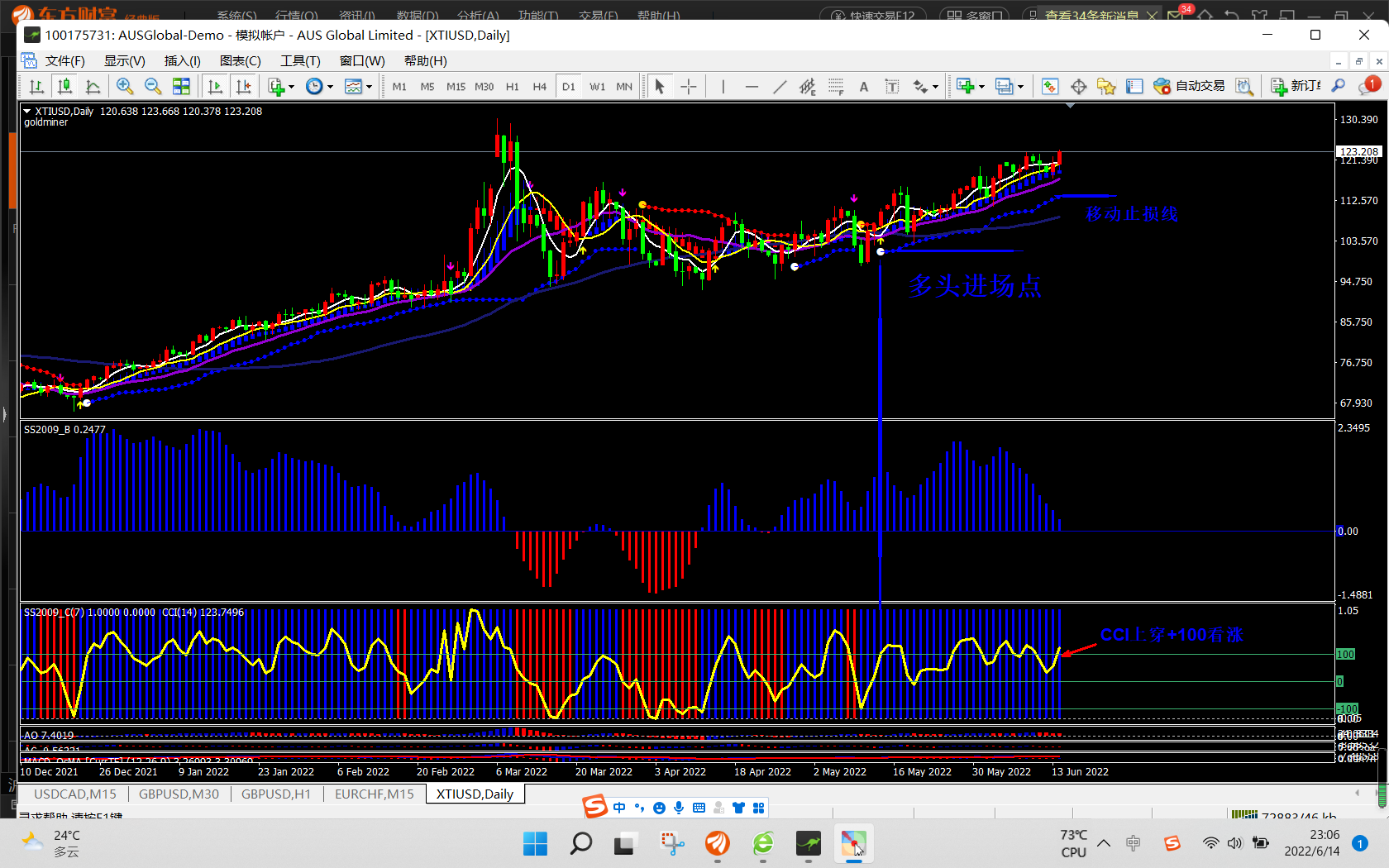The image size is (1389, 868).
Task: Switch to H4 timeframe
Action: [x=540, y=86]
